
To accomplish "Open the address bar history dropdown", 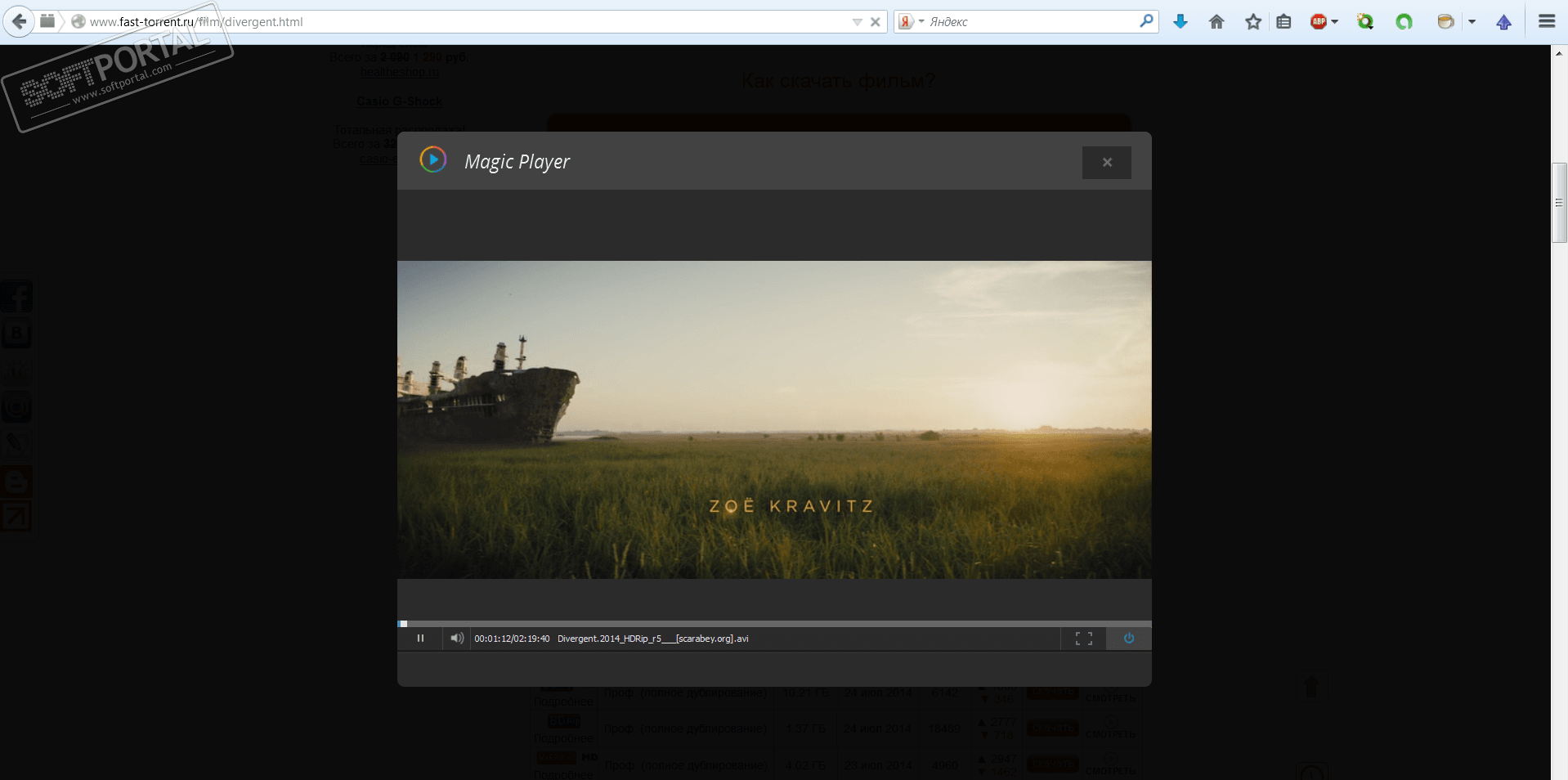I will [x=857, y=22].
